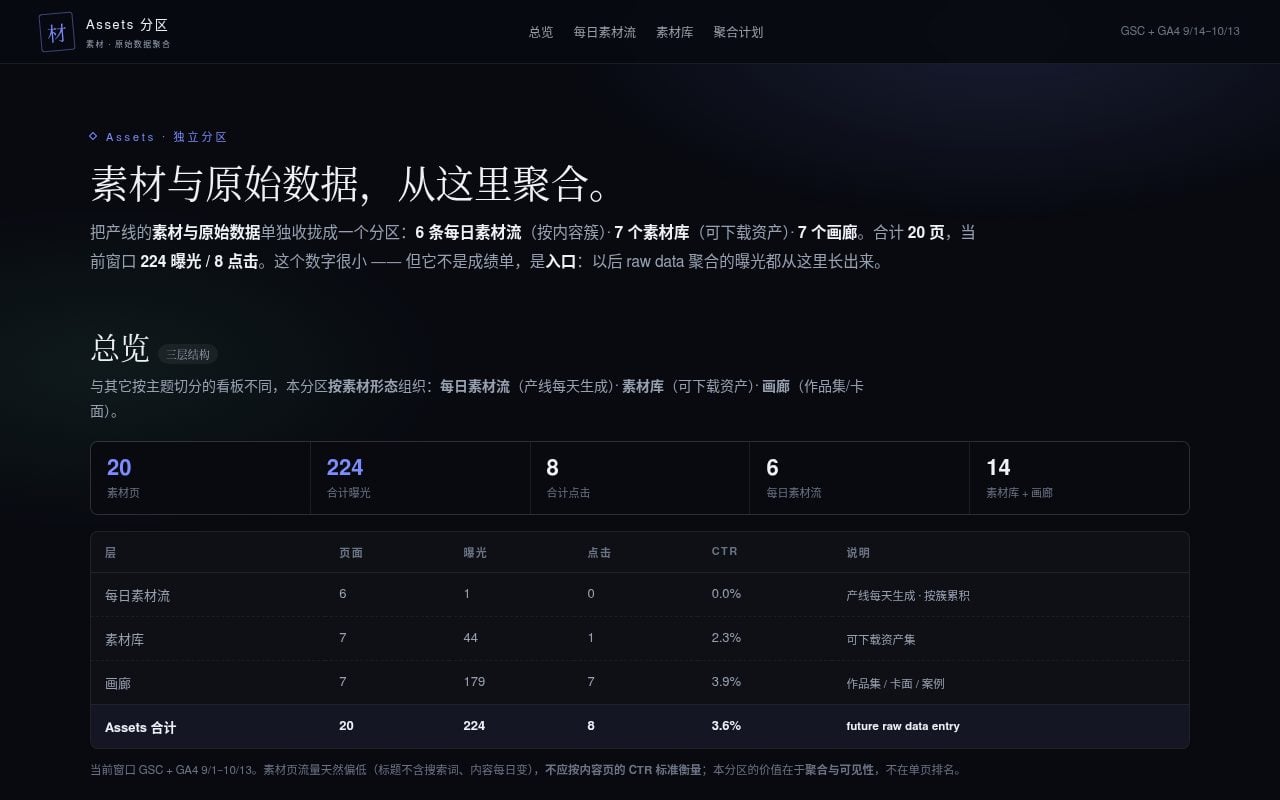Viewport: 1280px width, 800px height.
Task: Click the diamond icon before Assets · 独立分区
Action: pos(94,136)
